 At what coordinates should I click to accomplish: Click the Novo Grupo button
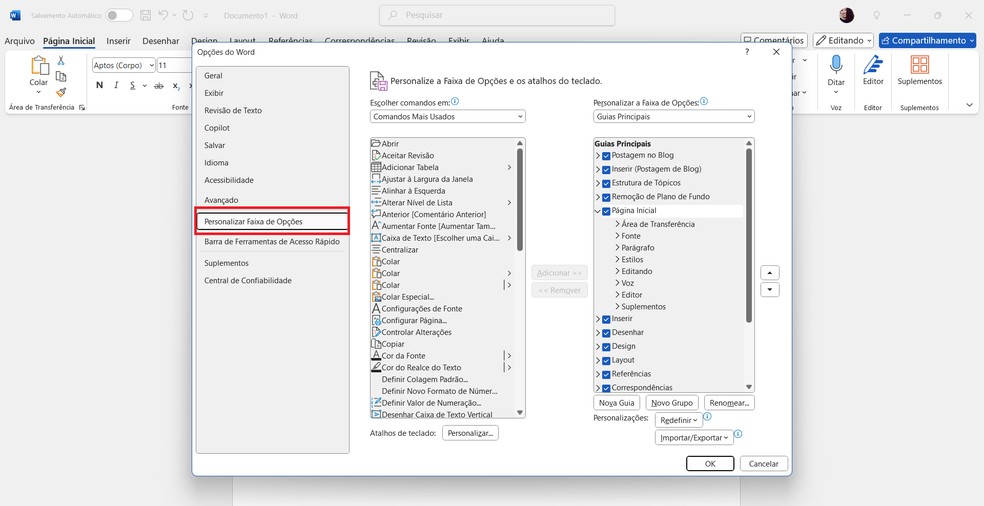click(x=671, y=403)
